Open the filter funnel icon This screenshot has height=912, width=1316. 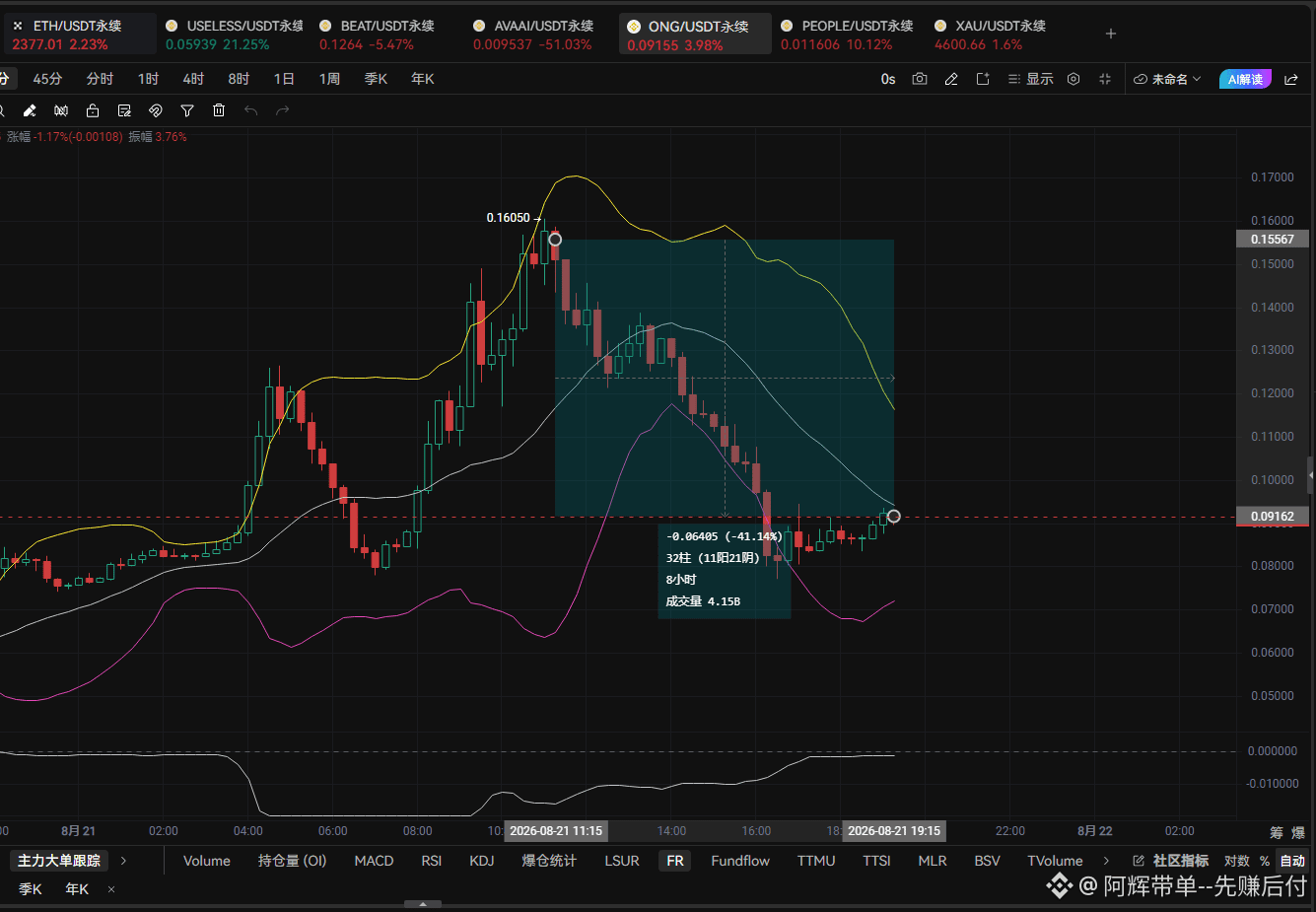click(x=187, y=110)
